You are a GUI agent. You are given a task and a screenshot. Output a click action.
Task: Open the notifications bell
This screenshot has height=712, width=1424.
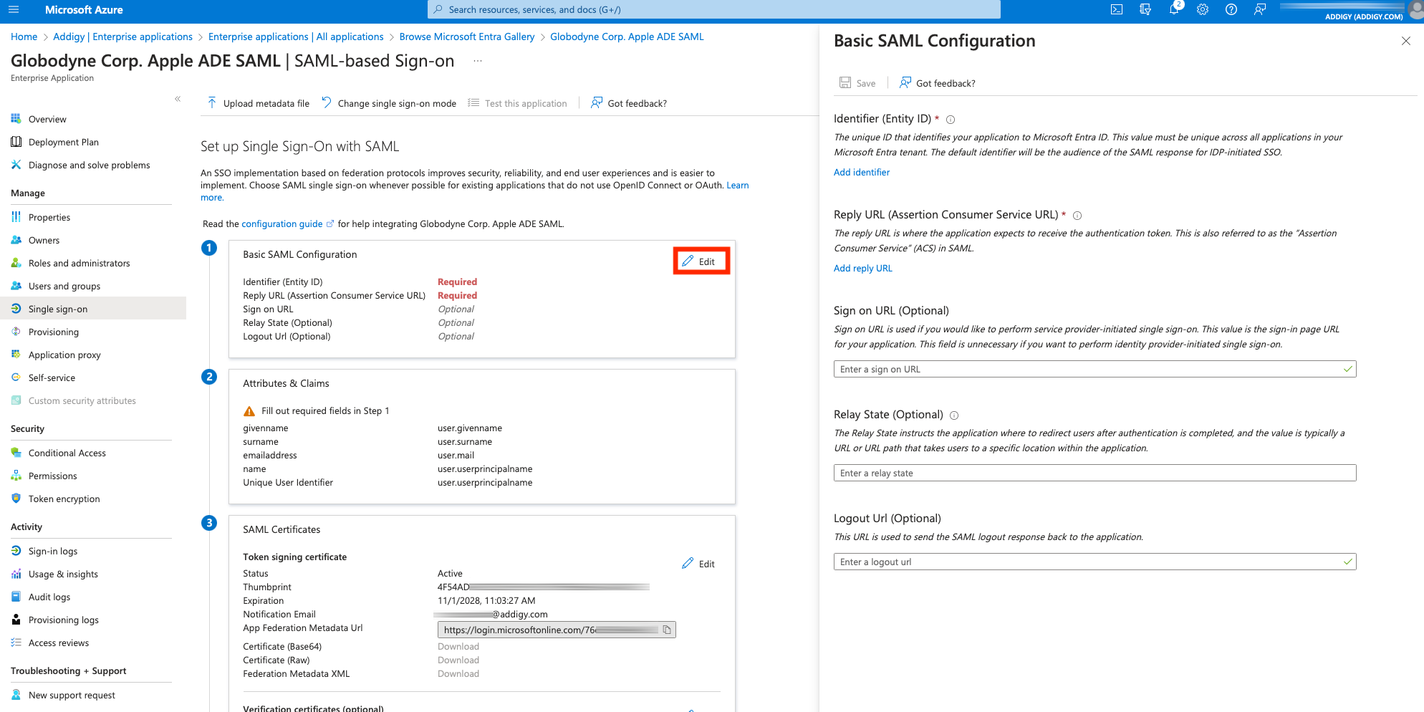[x=1175, y=10]
